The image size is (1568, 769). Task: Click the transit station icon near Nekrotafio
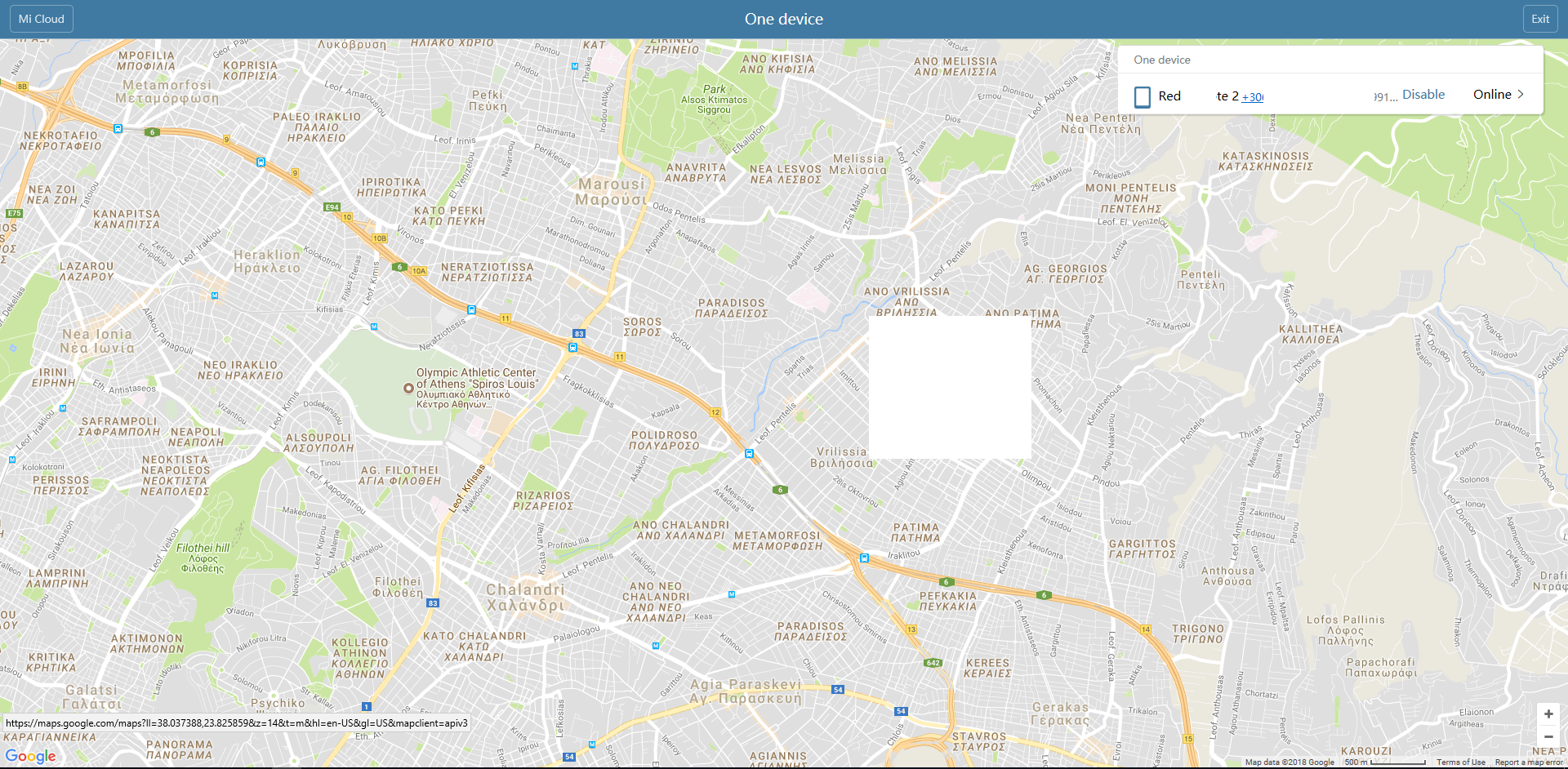[118, 129]
